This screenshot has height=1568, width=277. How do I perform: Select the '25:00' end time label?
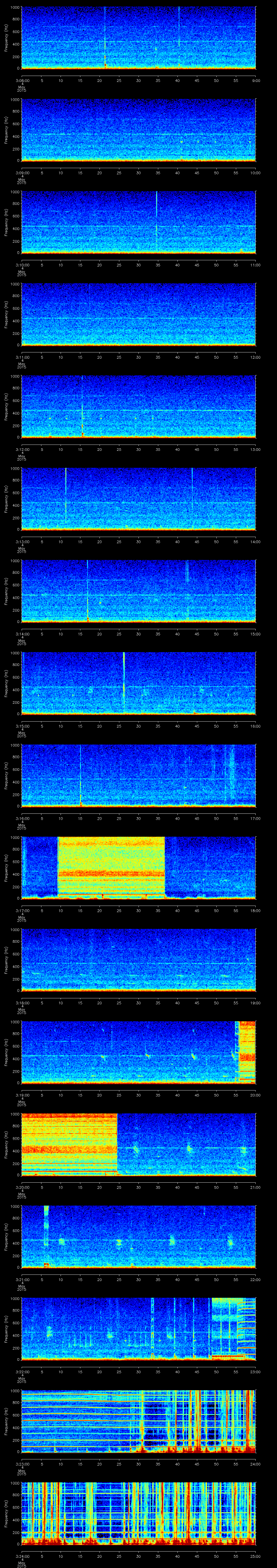[256, 1556]
